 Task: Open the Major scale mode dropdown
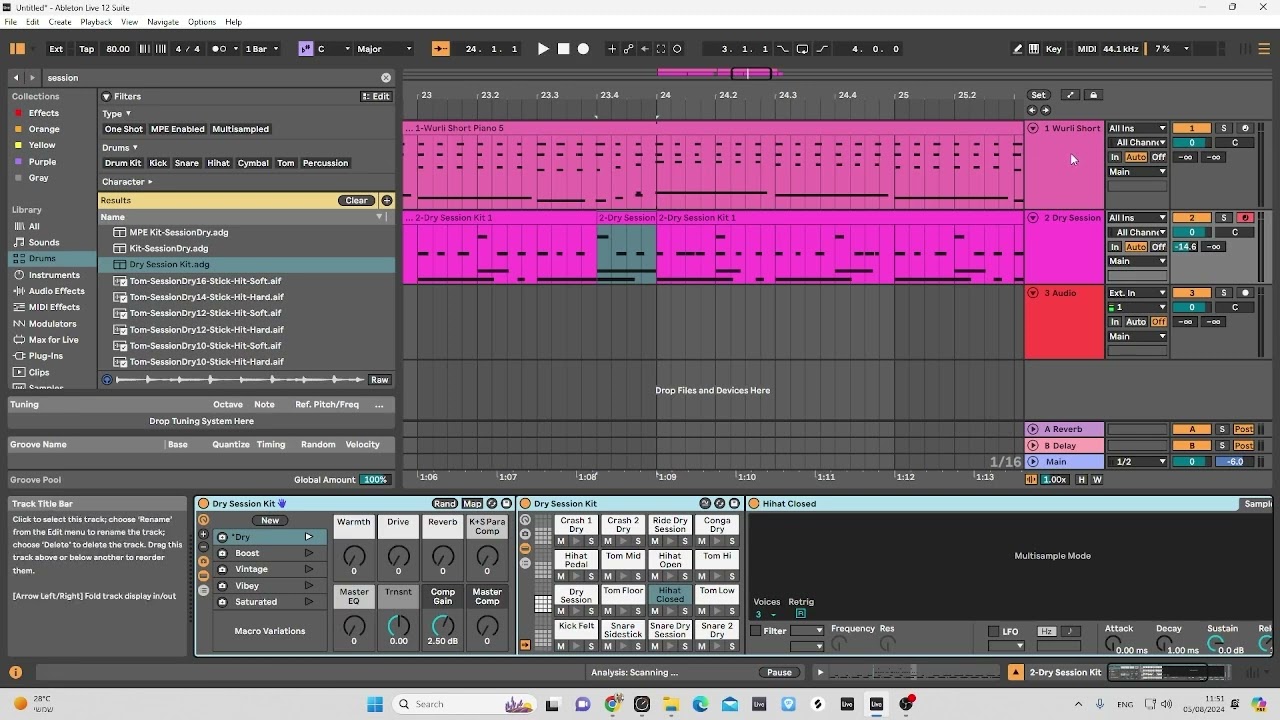point(385,49)
